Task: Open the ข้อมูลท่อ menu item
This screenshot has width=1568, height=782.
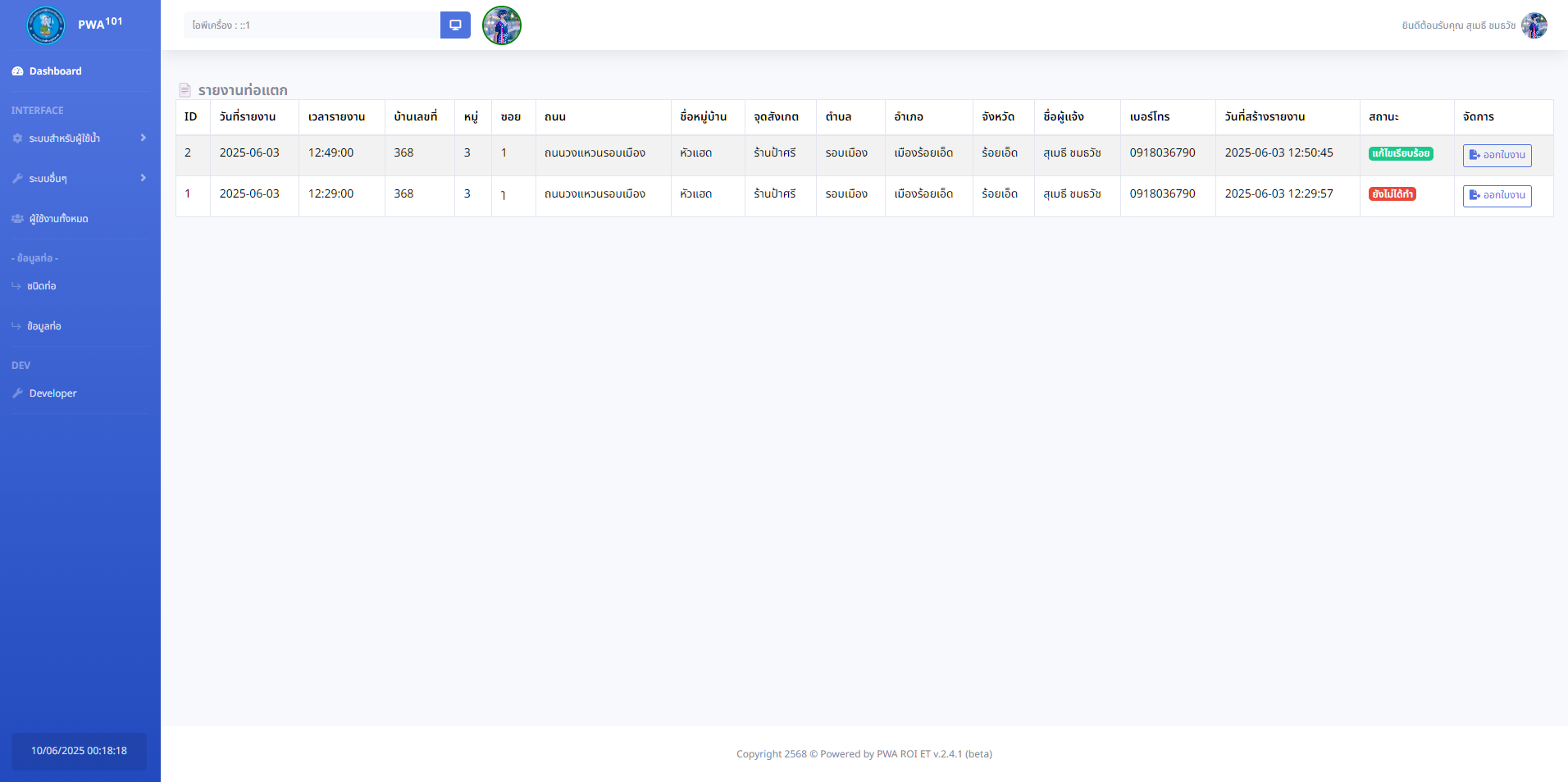Action: (44, 326)
